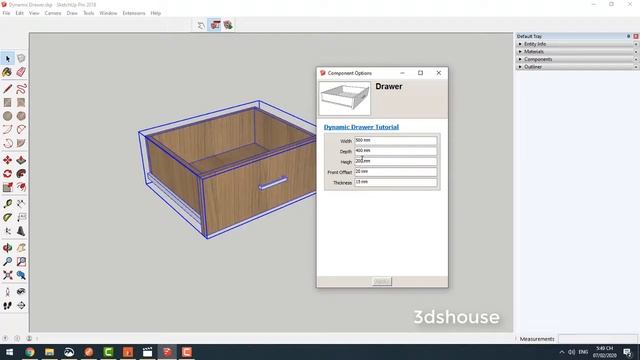Activate the Push/Pull tool
The width and height of the screenshot is (640, 360).
click(21, 160)
